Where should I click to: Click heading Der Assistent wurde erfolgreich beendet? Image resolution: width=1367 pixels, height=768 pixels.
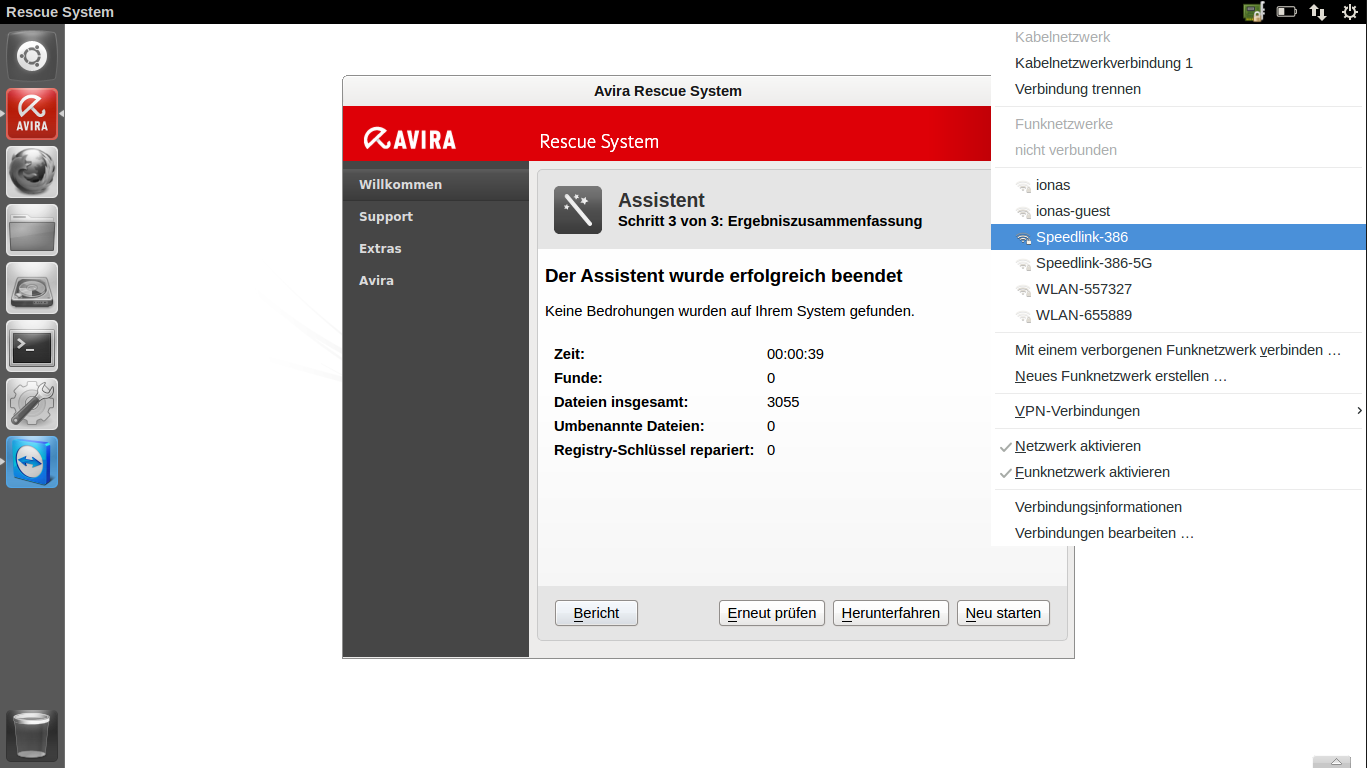(x=724, y=275)
